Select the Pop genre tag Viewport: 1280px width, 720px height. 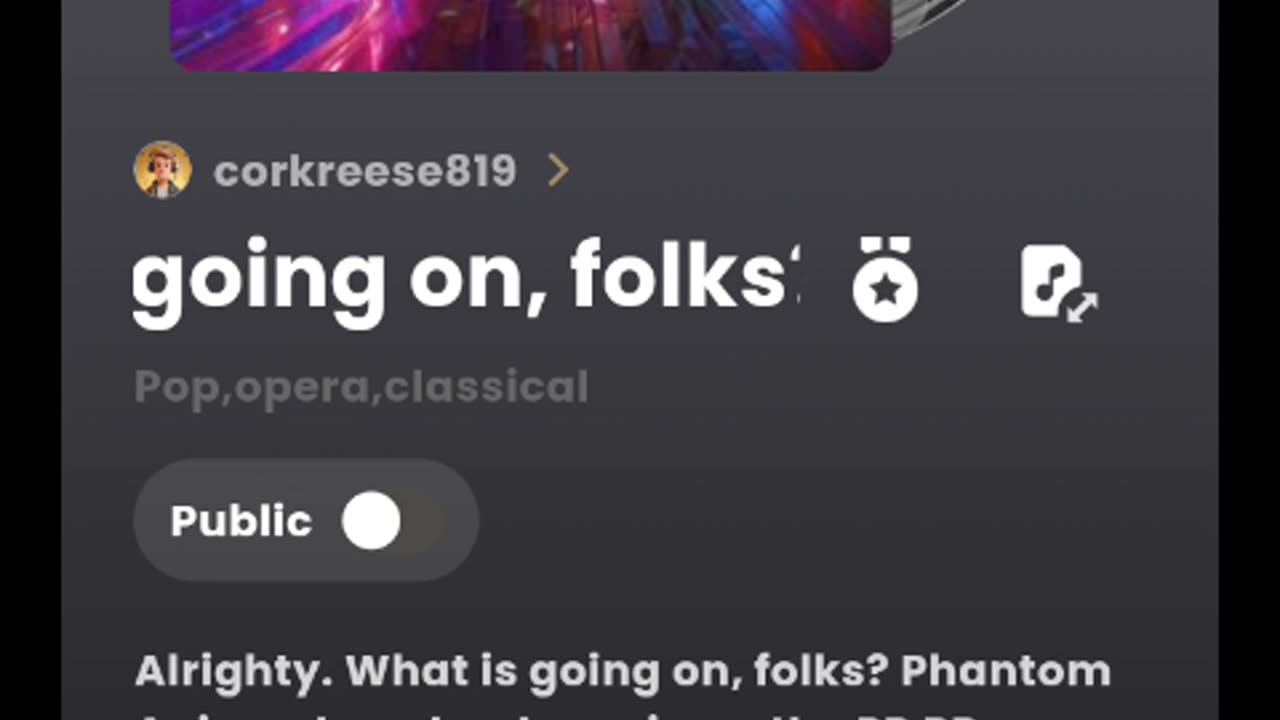176,388
